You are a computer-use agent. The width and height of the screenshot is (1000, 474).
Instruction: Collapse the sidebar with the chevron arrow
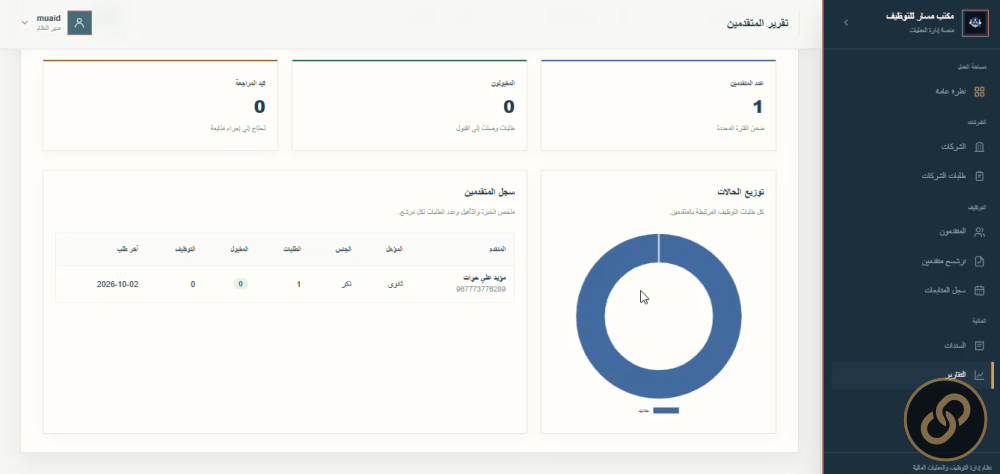846,22
